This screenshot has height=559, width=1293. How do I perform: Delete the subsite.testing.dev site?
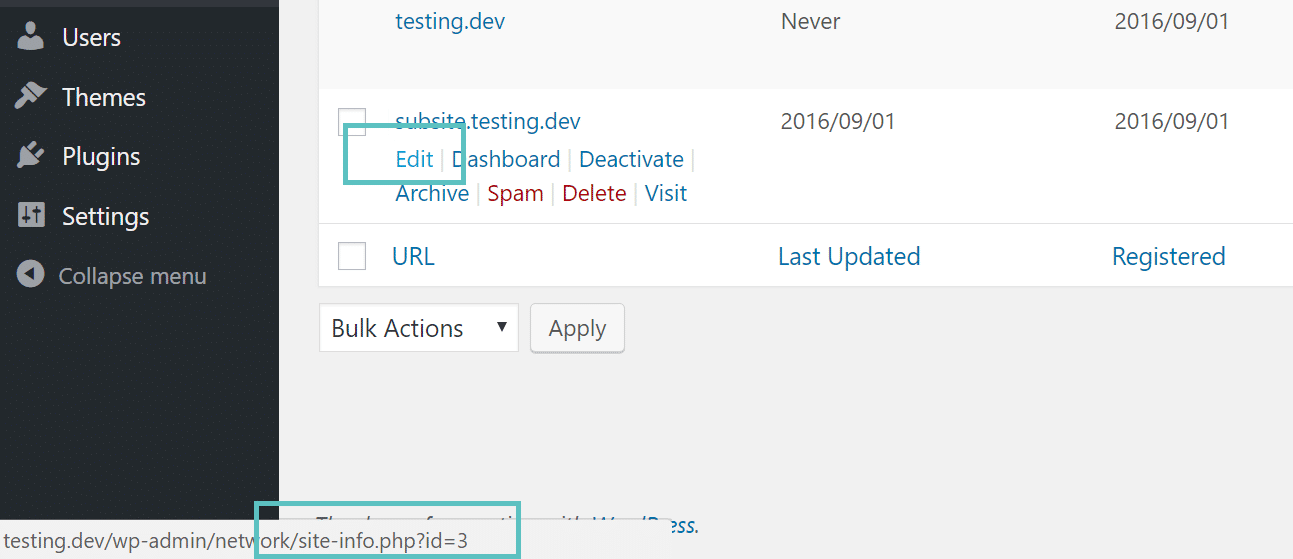594,193
